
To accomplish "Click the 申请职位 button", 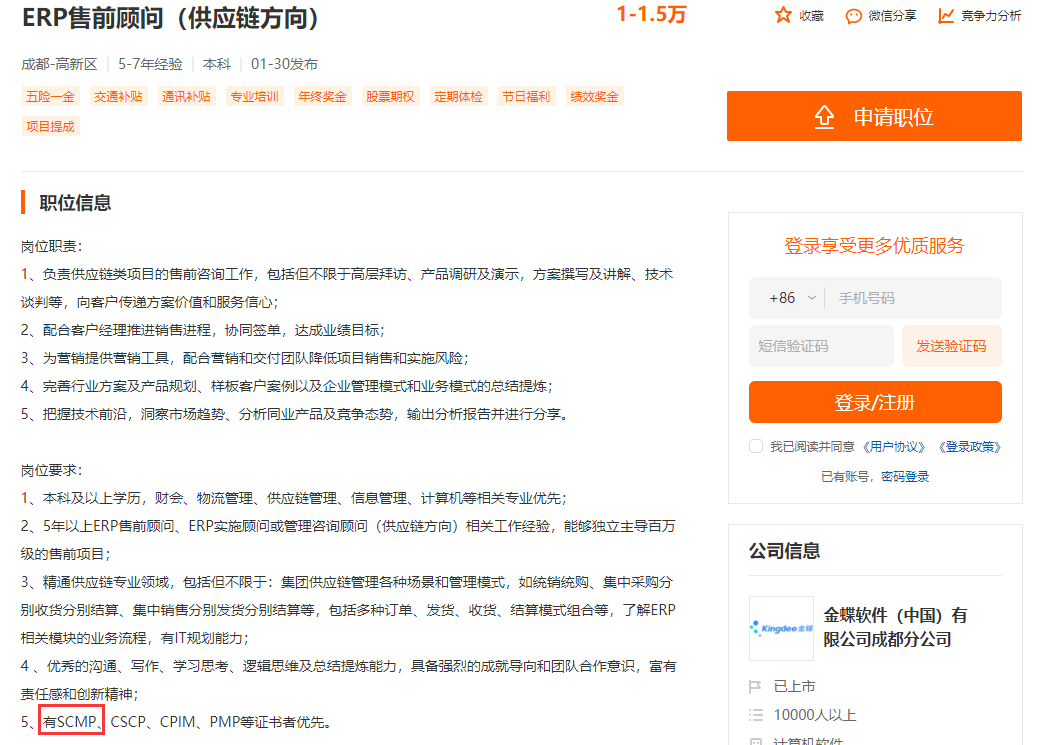I will click(874, 117).
